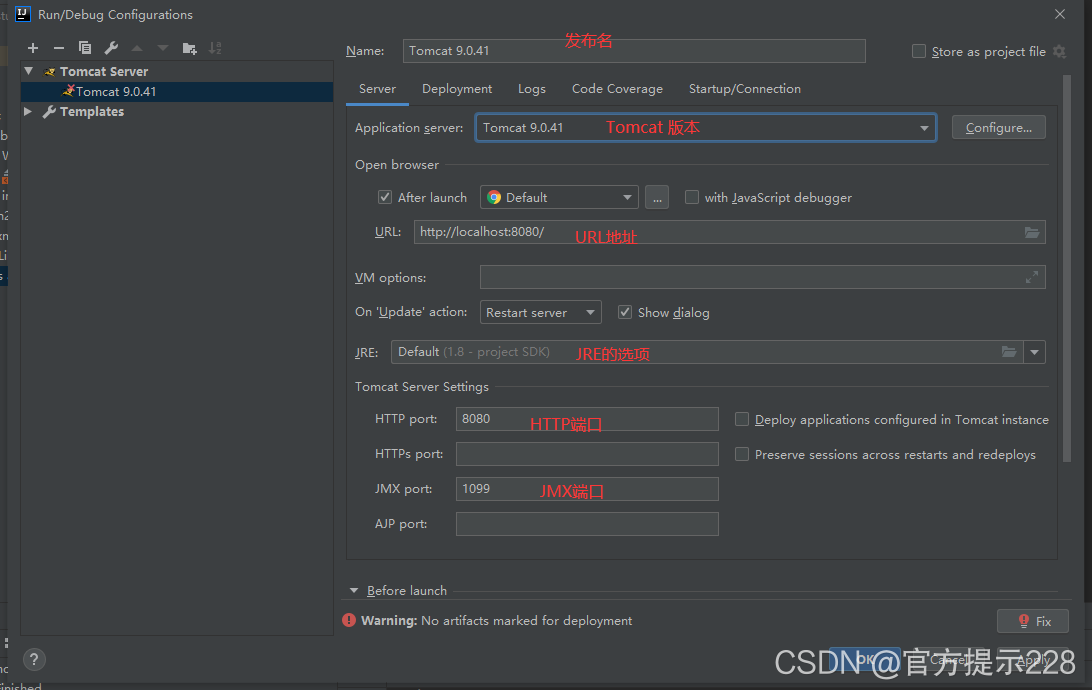
Task: Click in the VM options field
Action: tap(763, 277)
